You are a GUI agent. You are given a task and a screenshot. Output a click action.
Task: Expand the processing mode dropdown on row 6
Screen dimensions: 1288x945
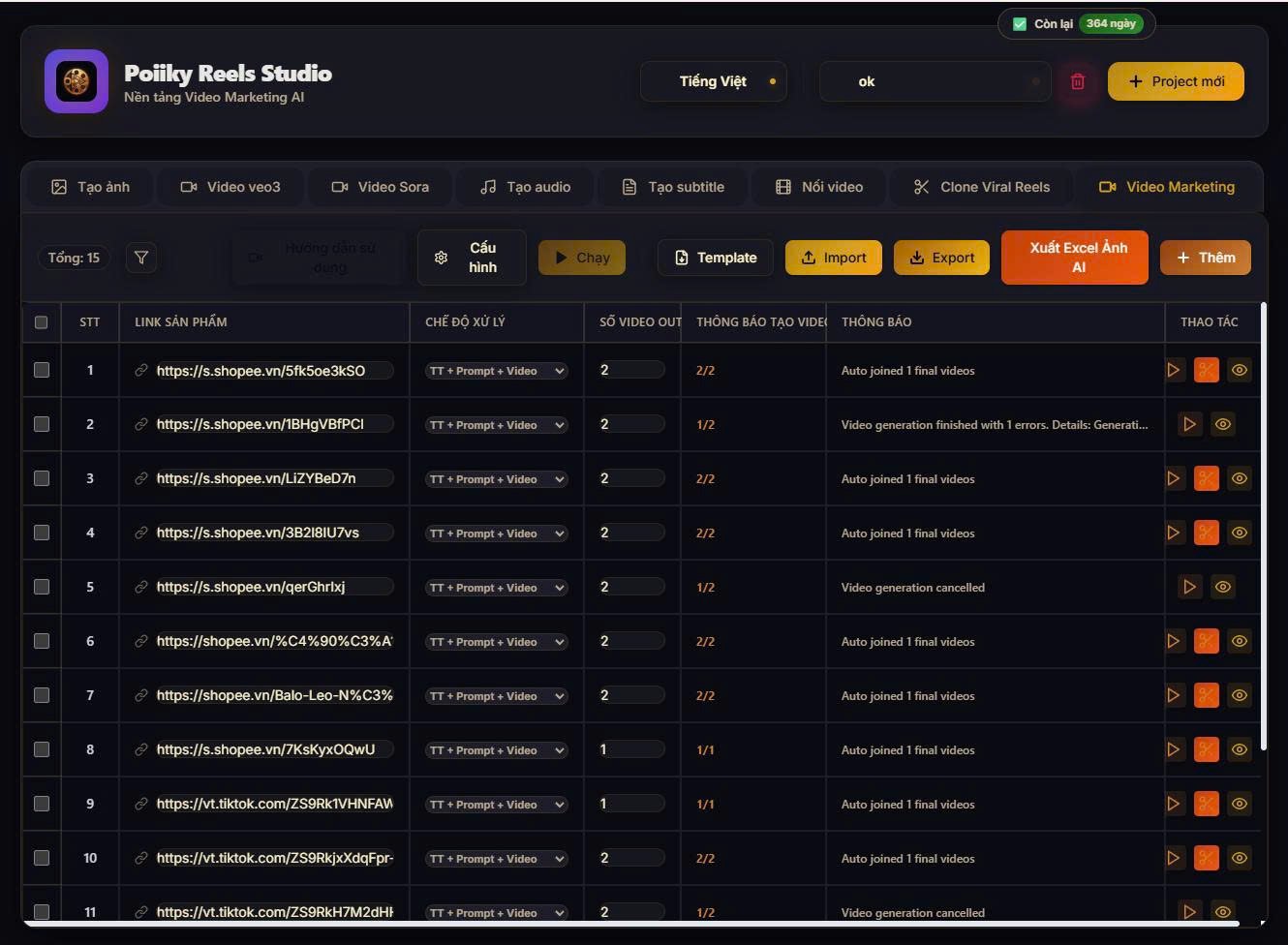pos(495,641)
